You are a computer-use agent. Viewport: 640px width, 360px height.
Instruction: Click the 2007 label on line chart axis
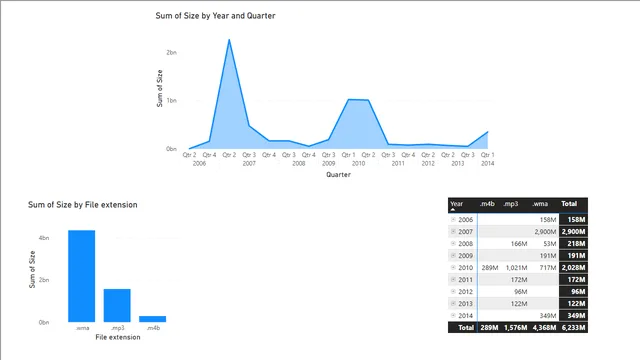pyautogui.click(x=249, y=163)
